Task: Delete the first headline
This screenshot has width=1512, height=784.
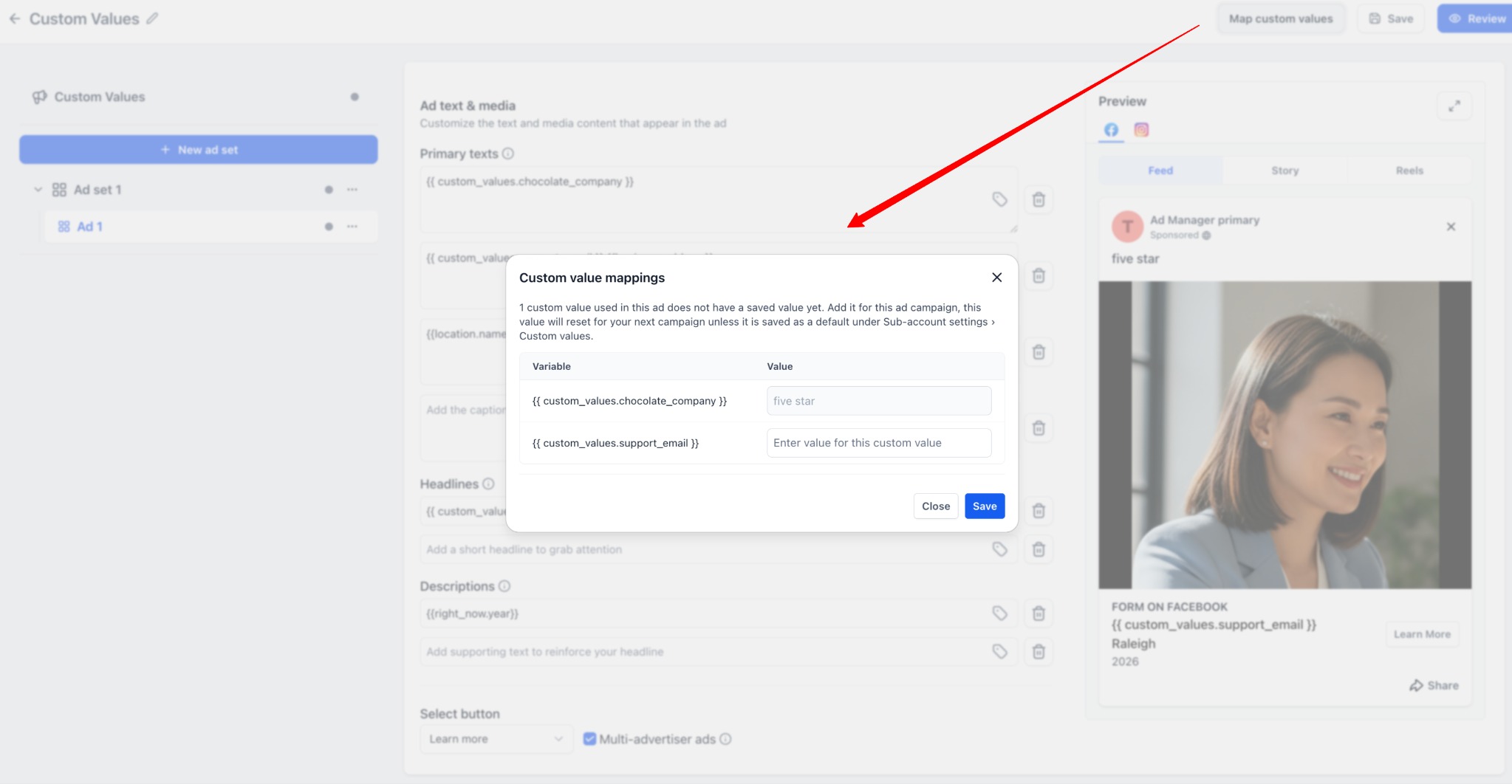Action: pyautogui.click(x=1039, y=511)
